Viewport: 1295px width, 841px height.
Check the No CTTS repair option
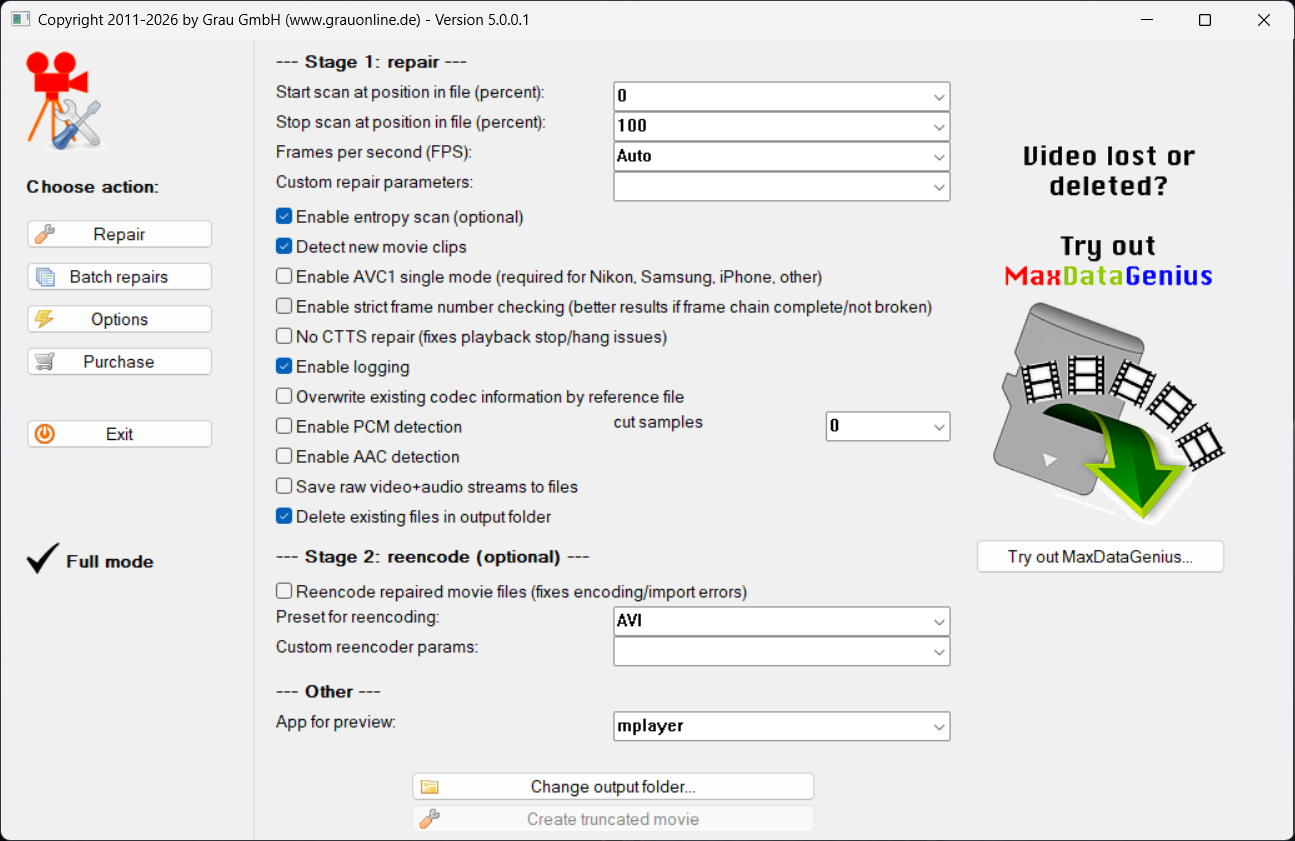284,337
